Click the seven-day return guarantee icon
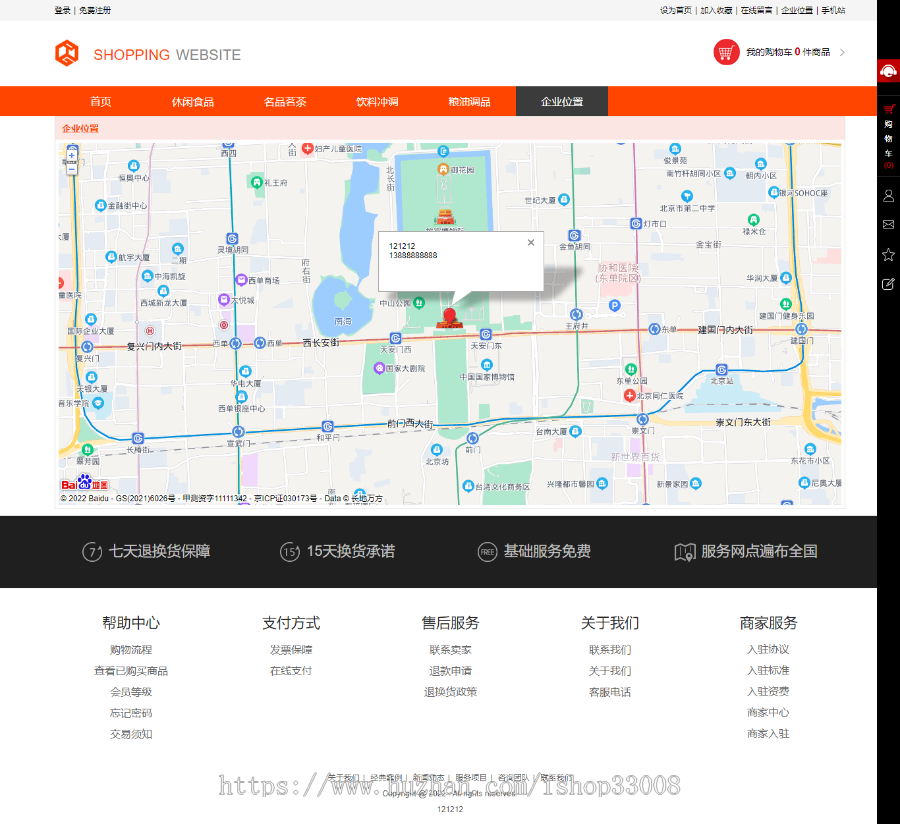This screenshot has height=824, width=900. pyautogui.click(x=92, y=551)
